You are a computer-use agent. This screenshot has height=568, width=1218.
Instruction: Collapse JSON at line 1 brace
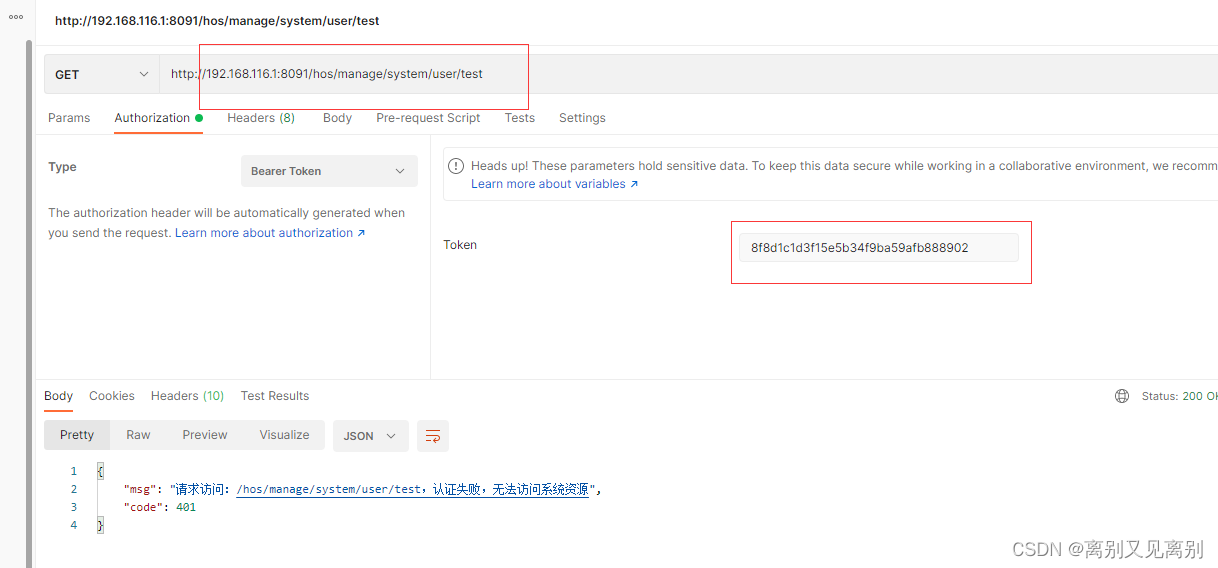(x=100, y=471)
